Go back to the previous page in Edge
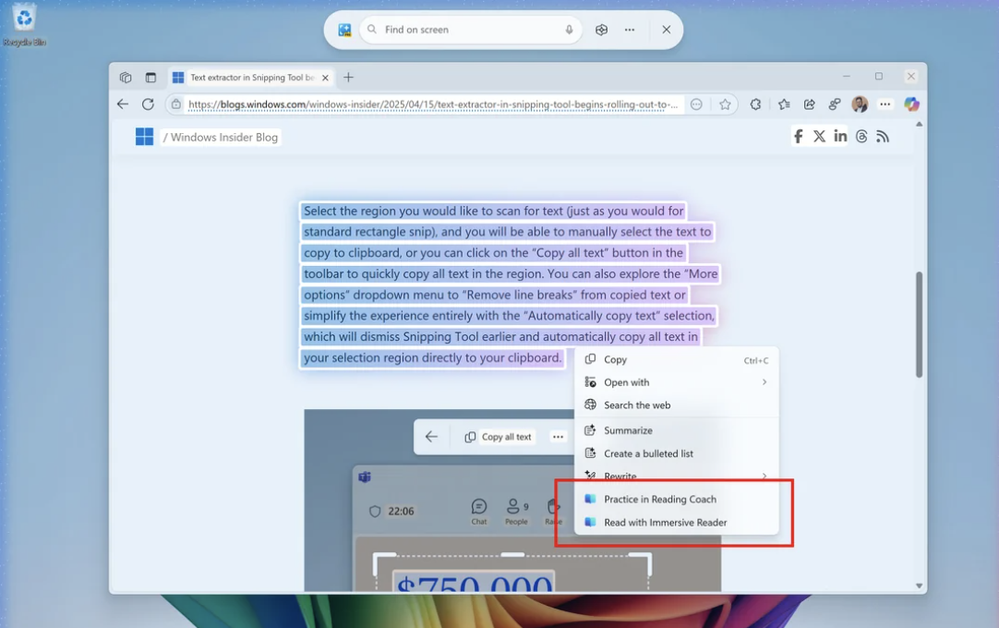 click(x=122, y=104)
